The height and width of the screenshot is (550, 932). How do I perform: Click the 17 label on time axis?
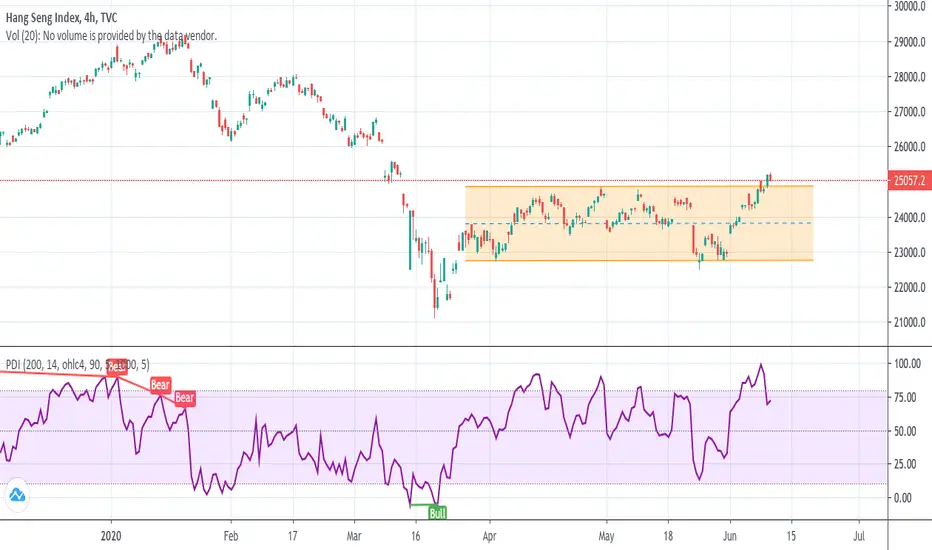click(292, 536)
